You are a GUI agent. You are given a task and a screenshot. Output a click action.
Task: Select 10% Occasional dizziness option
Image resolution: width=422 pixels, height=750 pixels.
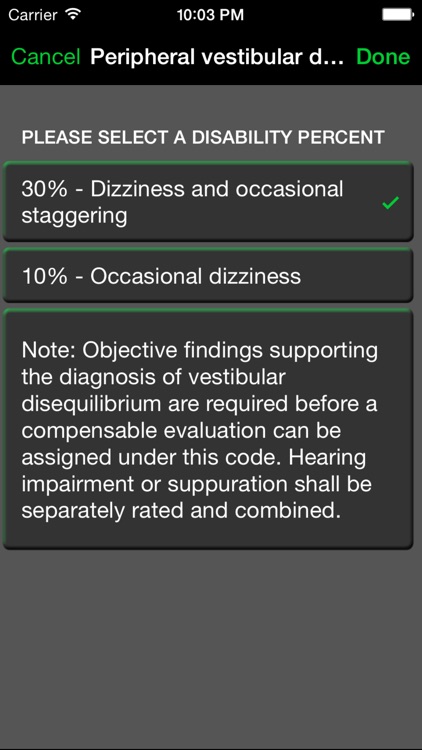tap(208, 276)
